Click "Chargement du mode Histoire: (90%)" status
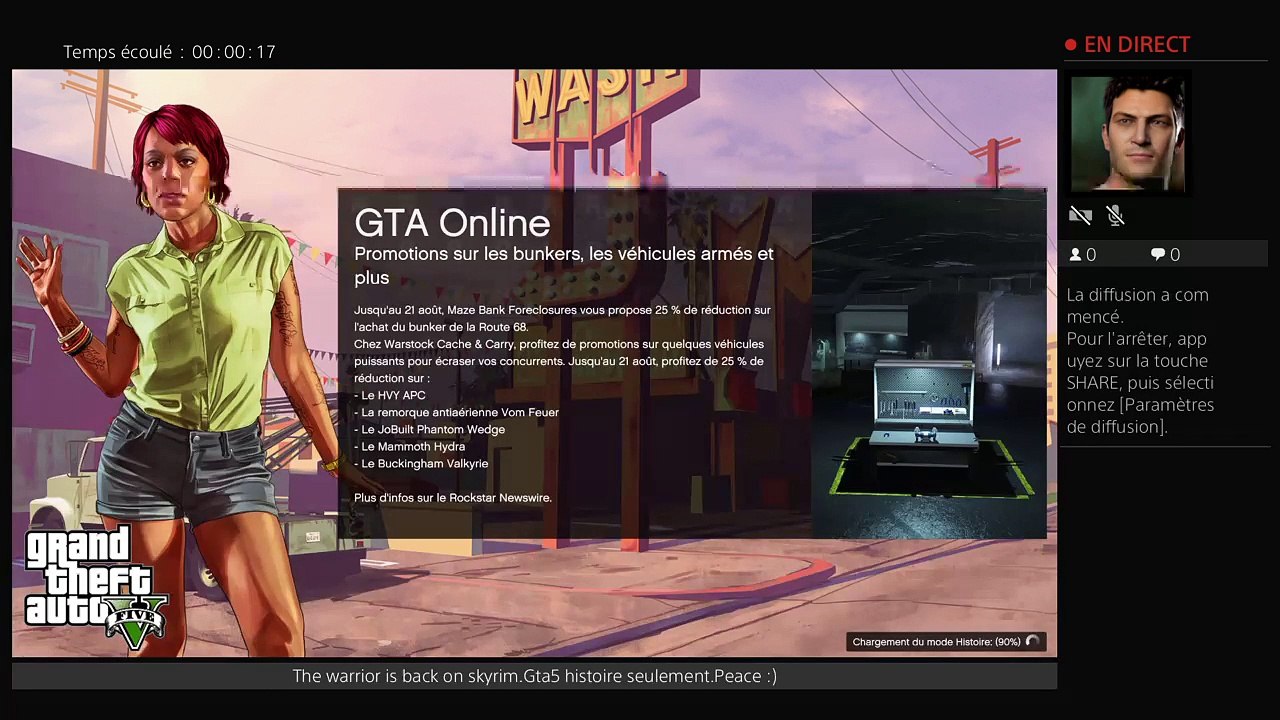1280x720 pixels. [x=937, y=642]
